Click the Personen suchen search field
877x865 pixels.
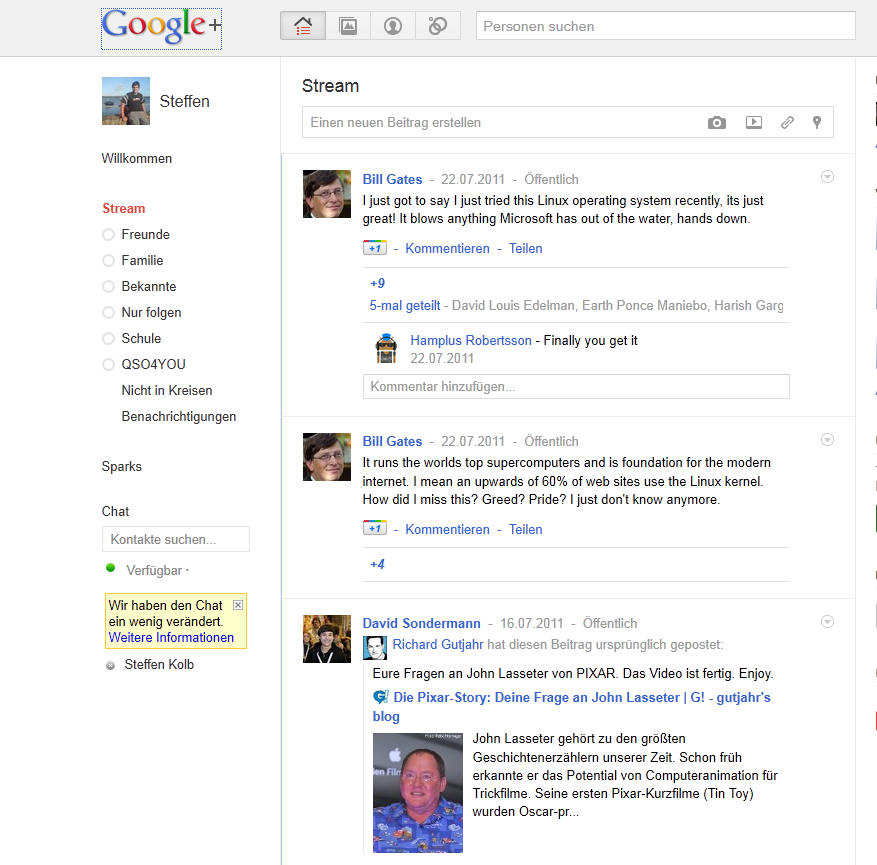(x=665, y=26)
